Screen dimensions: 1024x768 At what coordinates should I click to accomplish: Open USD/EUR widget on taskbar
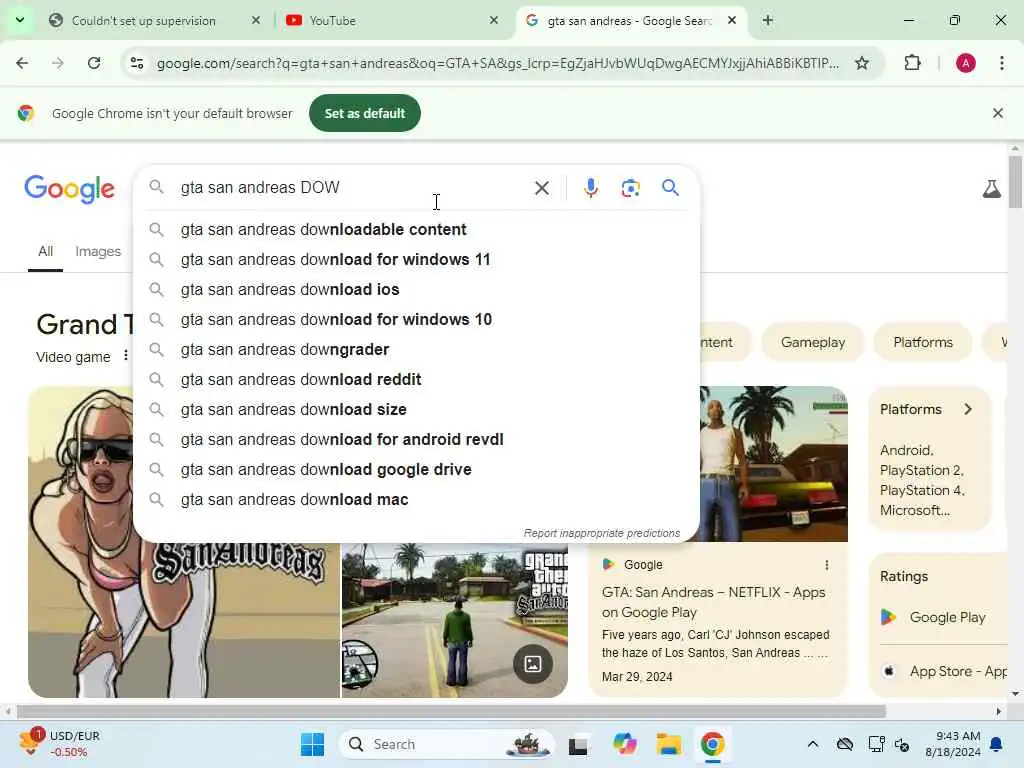[x=60, y=744]
